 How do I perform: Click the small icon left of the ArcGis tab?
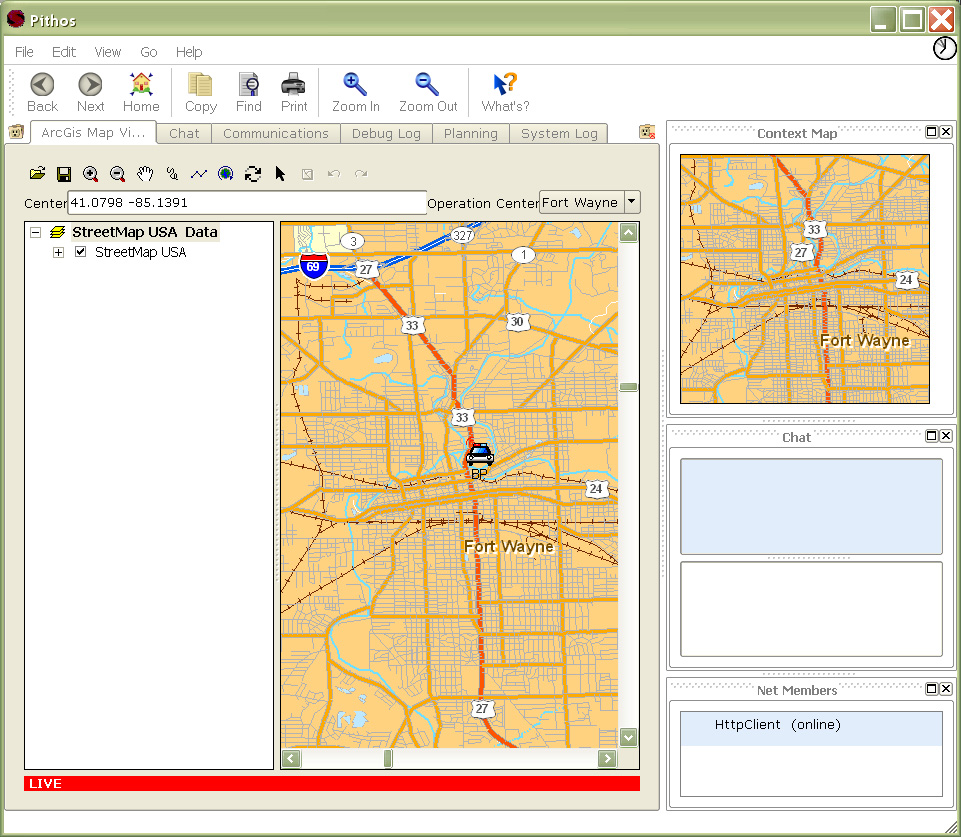17,132
